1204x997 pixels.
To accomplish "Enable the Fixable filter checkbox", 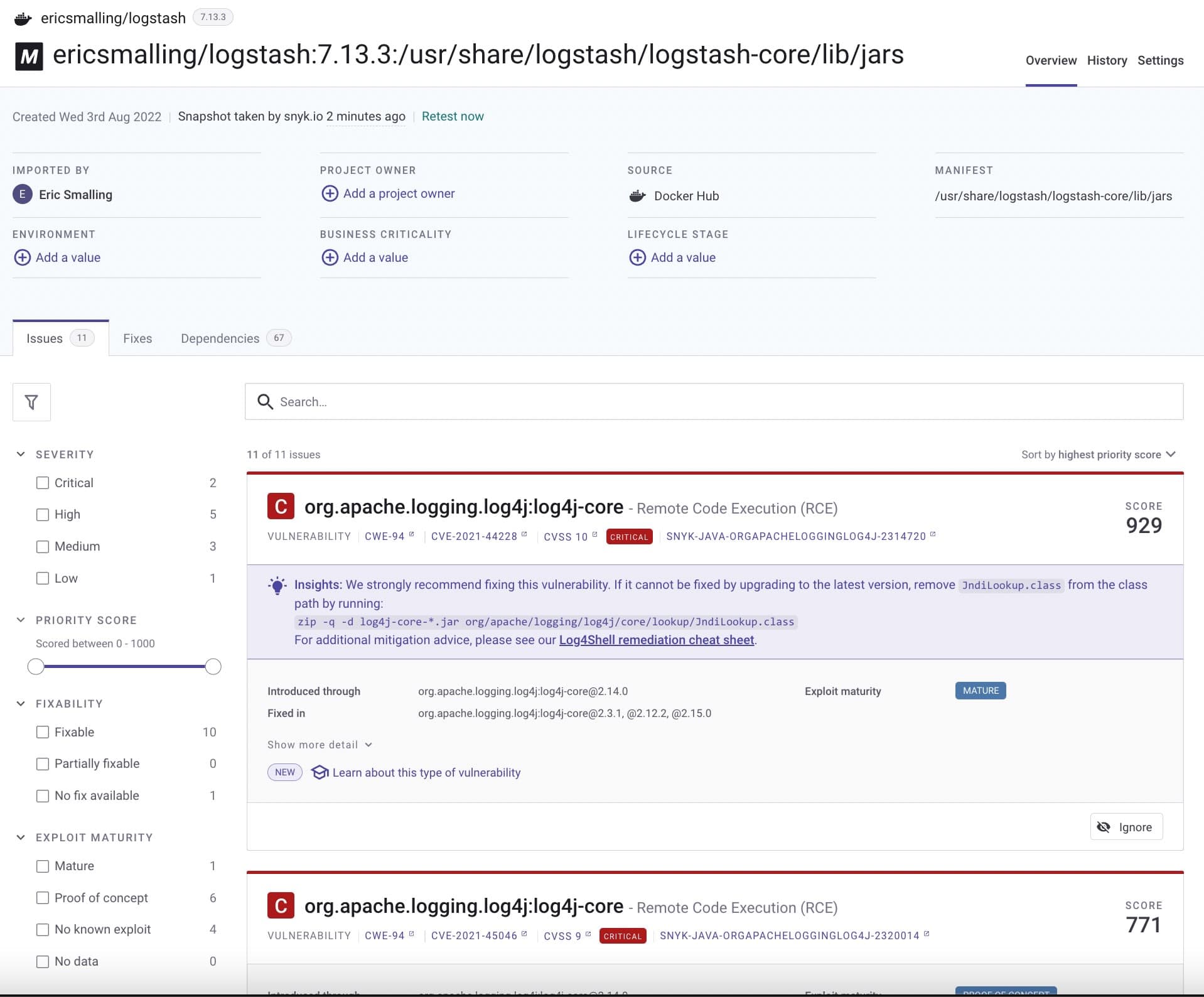I will tap(43, 732).
